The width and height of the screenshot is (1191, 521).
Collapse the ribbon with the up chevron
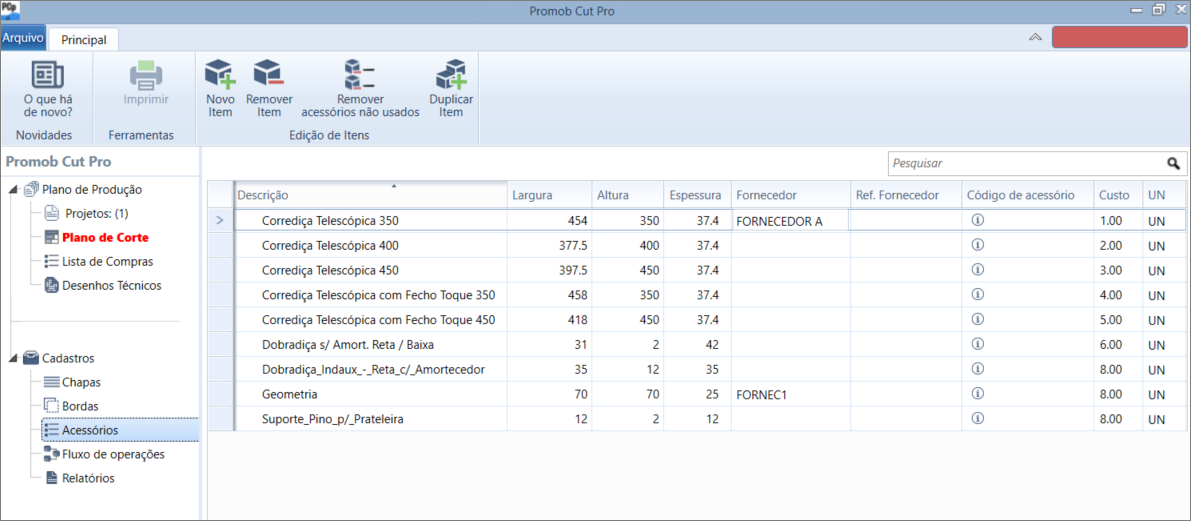coord(1035,37)
